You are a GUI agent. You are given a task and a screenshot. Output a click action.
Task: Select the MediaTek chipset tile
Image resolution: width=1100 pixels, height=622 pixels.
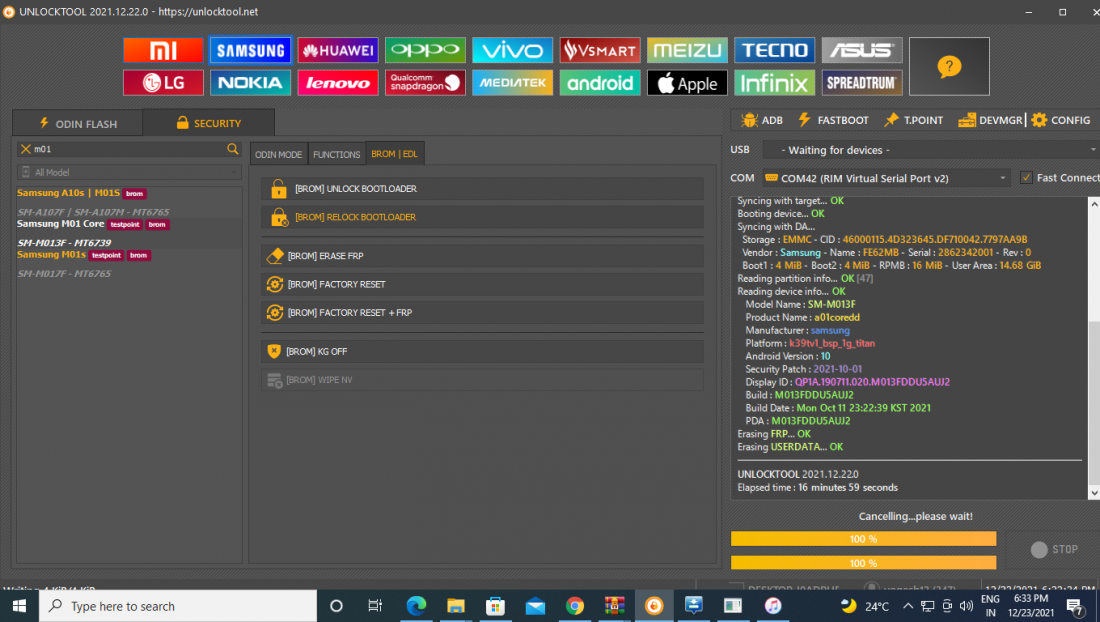tap(512, 83)
